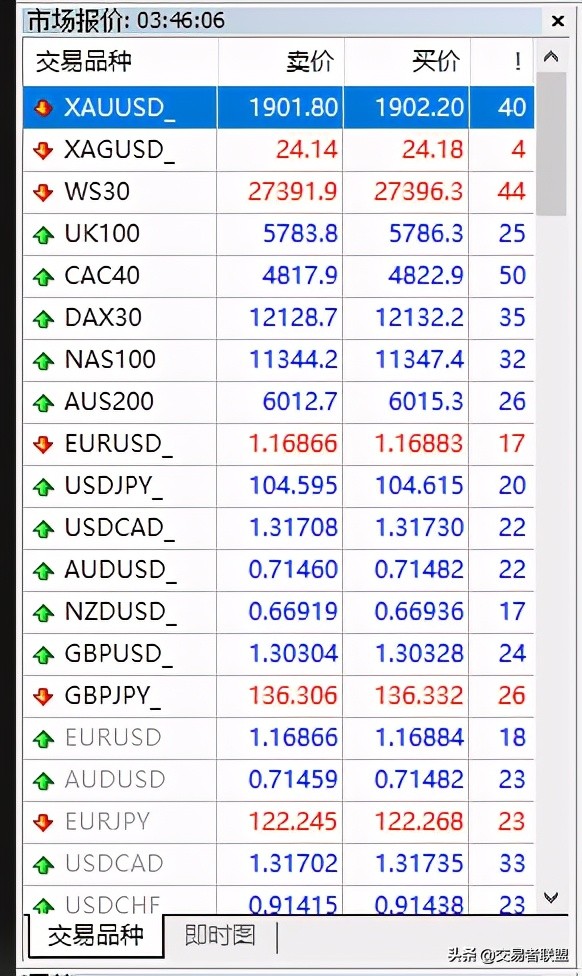Click the NAS100 sell price 11344.2
The image size is (582, 976).
(x=294, y=360)
